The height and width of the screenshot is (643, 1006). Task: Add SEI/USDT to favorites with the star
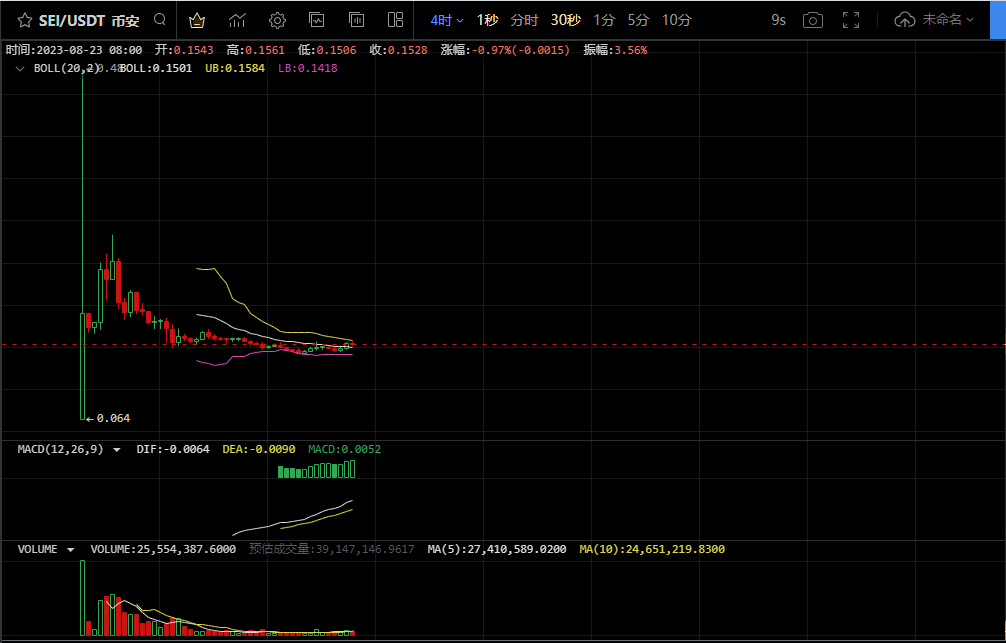[x=24, y=21]
